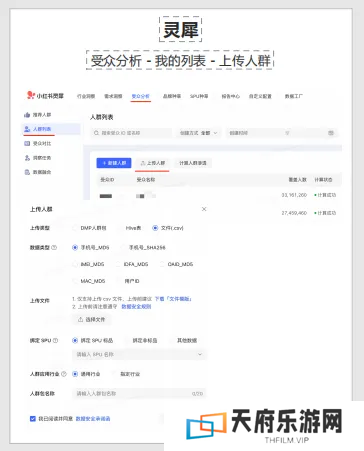Open the 下载「文件模板」 link
Image resolution: width=364 pixels, height=451 pixels.
[x=173, y=299]
